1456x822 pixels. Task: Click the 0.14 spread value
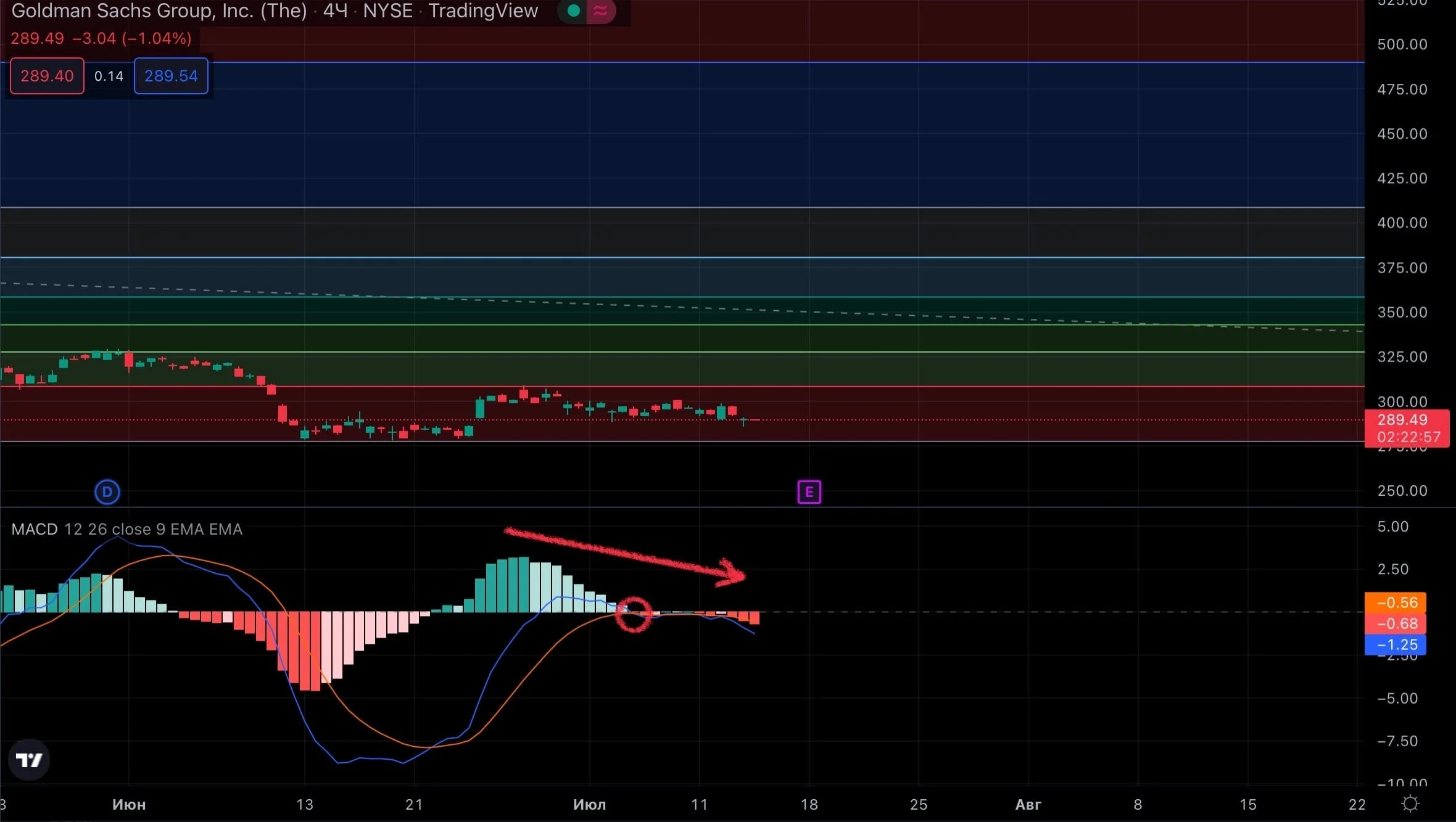pos(109,76)
